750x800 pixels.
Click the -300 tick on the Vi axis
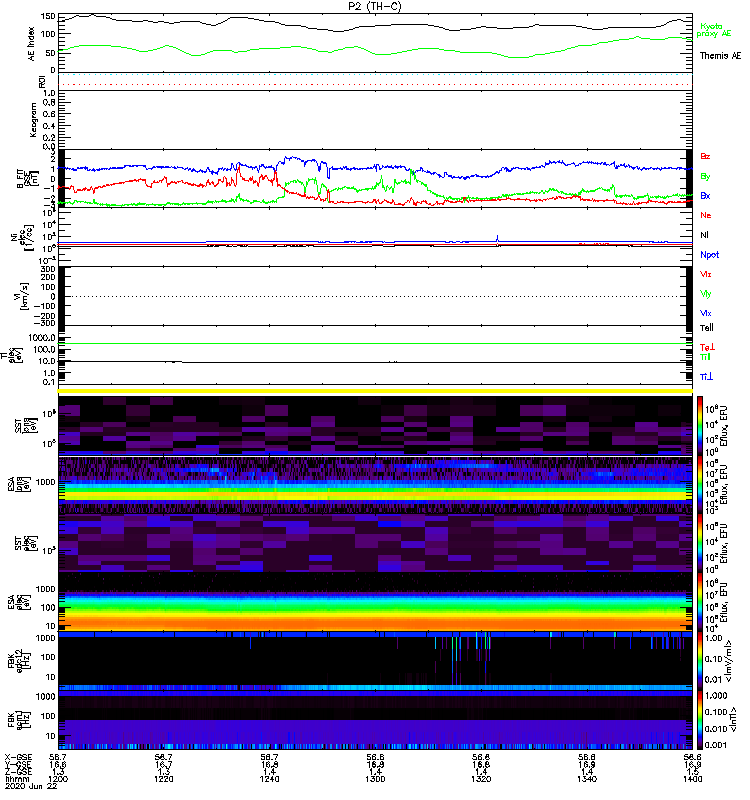click(x=45, y=323)
